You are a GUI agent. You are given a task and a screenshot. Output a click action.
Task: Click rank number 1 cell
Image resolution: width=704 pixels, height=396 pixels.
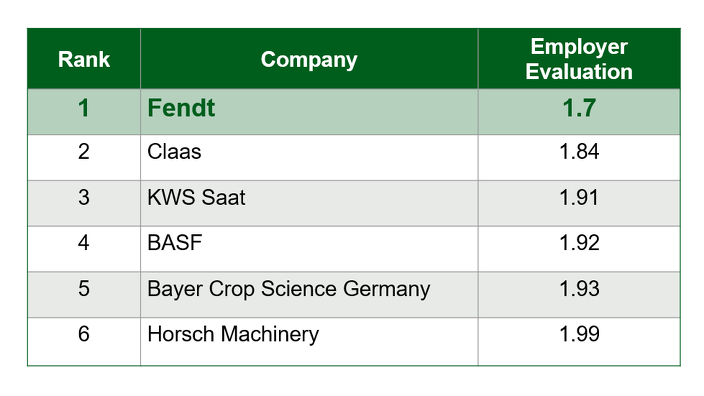[84, 112]
